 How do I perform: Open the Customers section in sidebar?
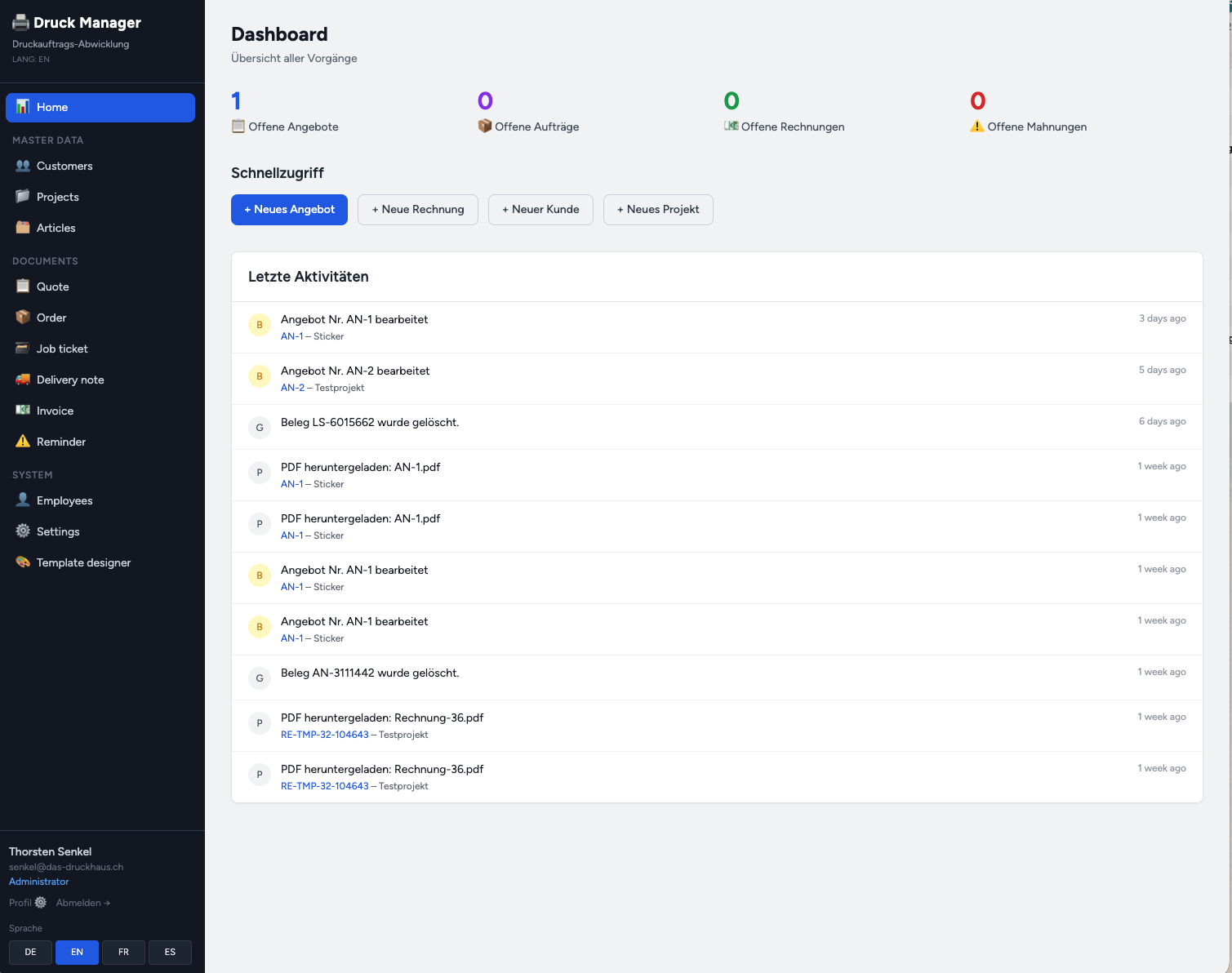[x=23, y=166]
